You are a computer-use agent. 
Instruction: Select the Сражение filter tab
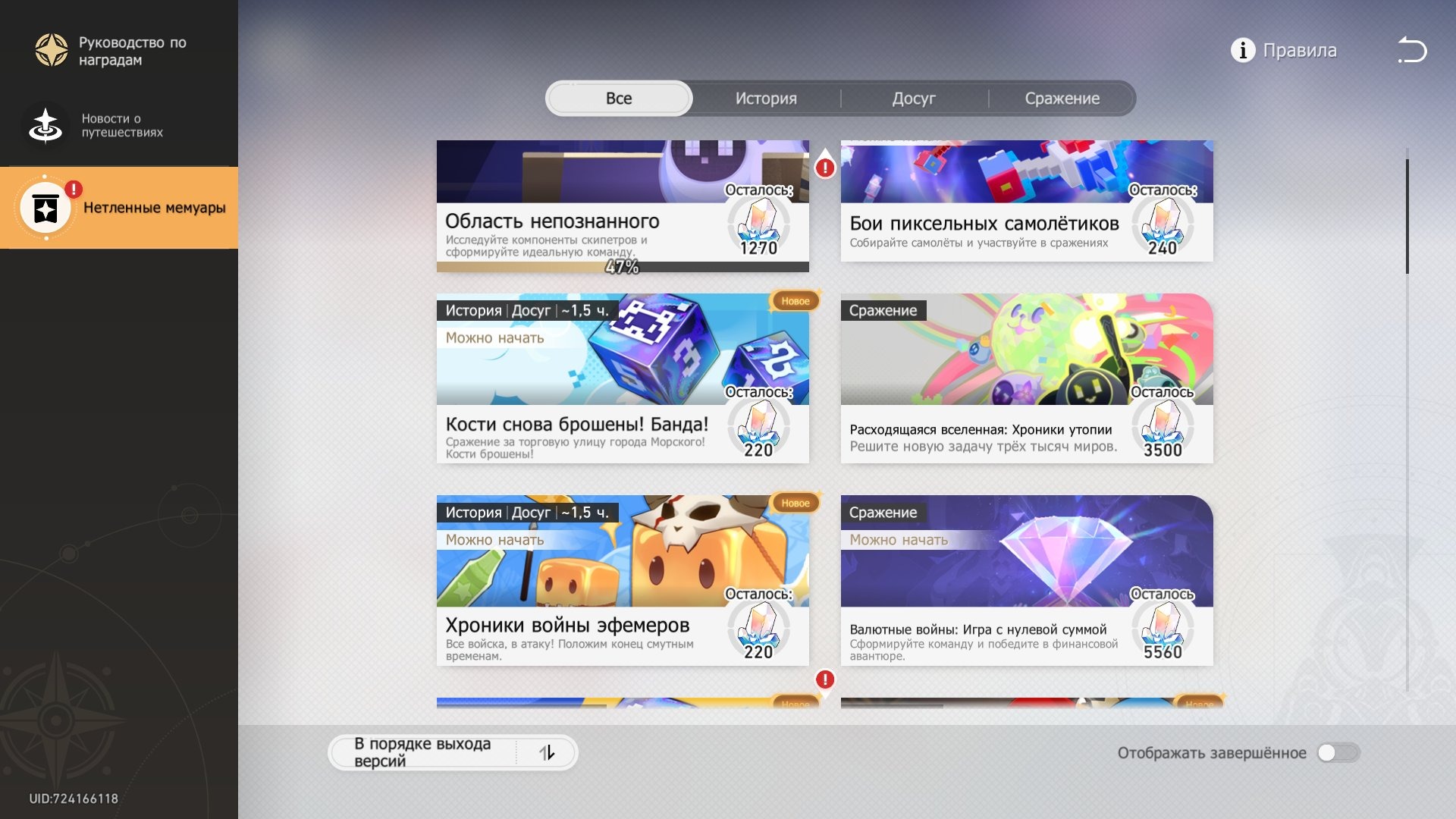[x=1062, y=99]
